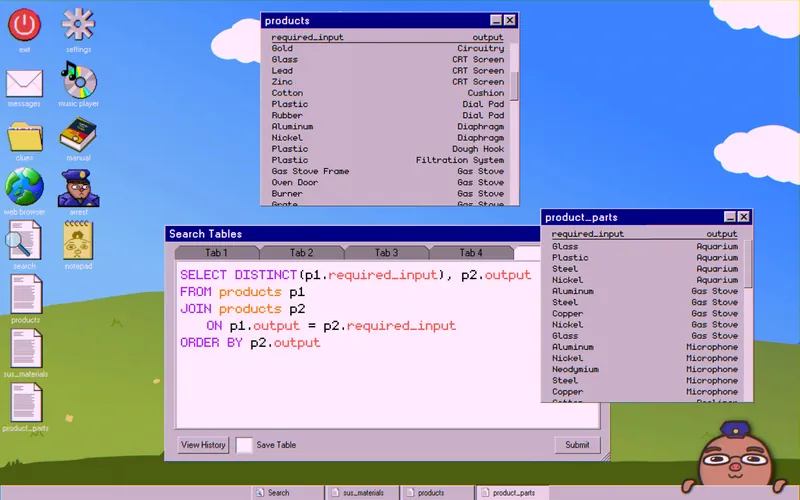Click required_input header in products window

point(307,37)
